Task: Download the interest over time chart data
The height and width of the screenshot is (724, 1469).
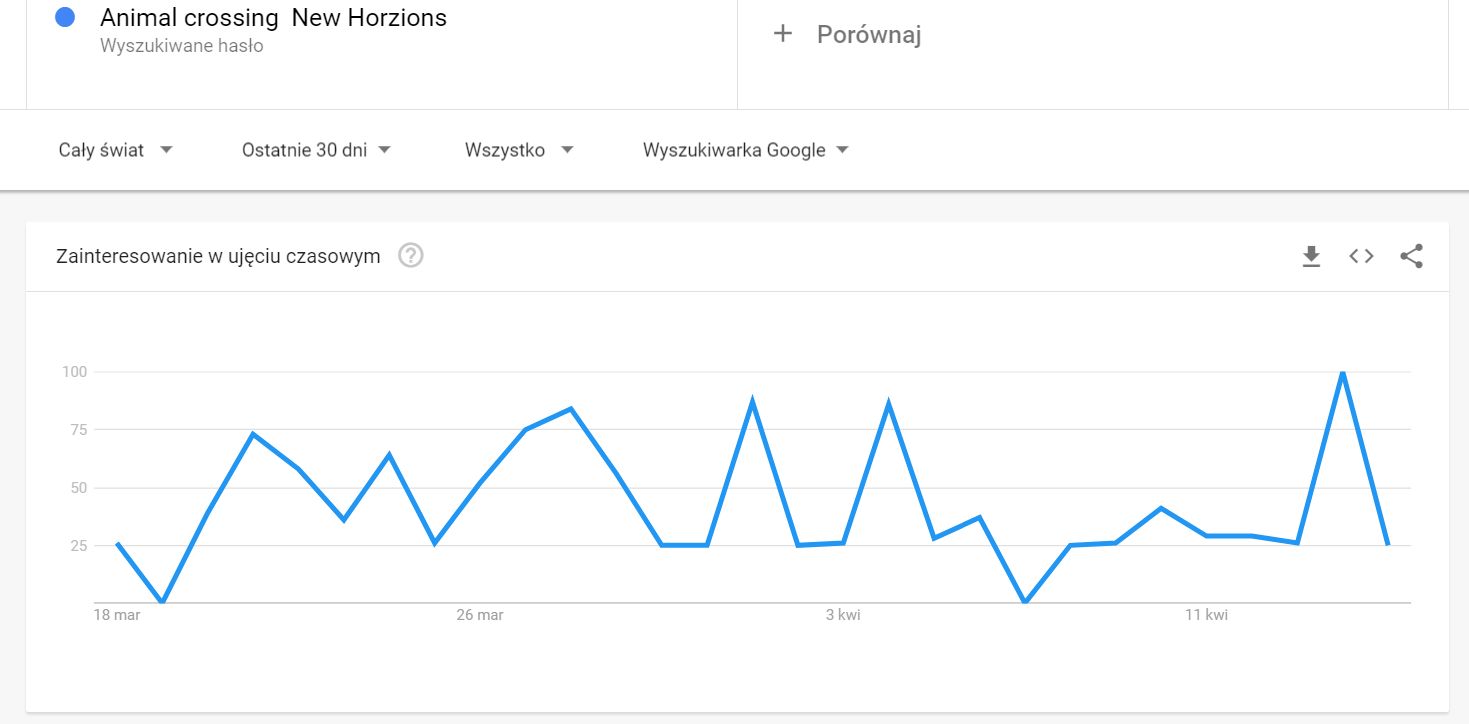Action: [1311, 257]
